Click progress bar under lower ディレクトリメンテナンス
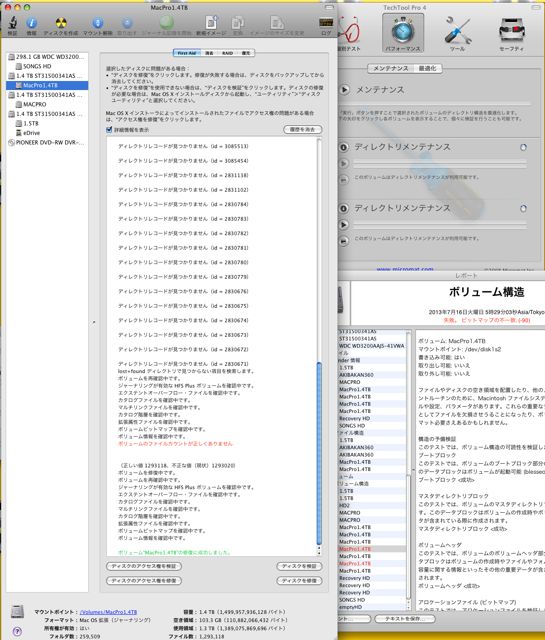545x640 pixels. [x=440, y=224]
